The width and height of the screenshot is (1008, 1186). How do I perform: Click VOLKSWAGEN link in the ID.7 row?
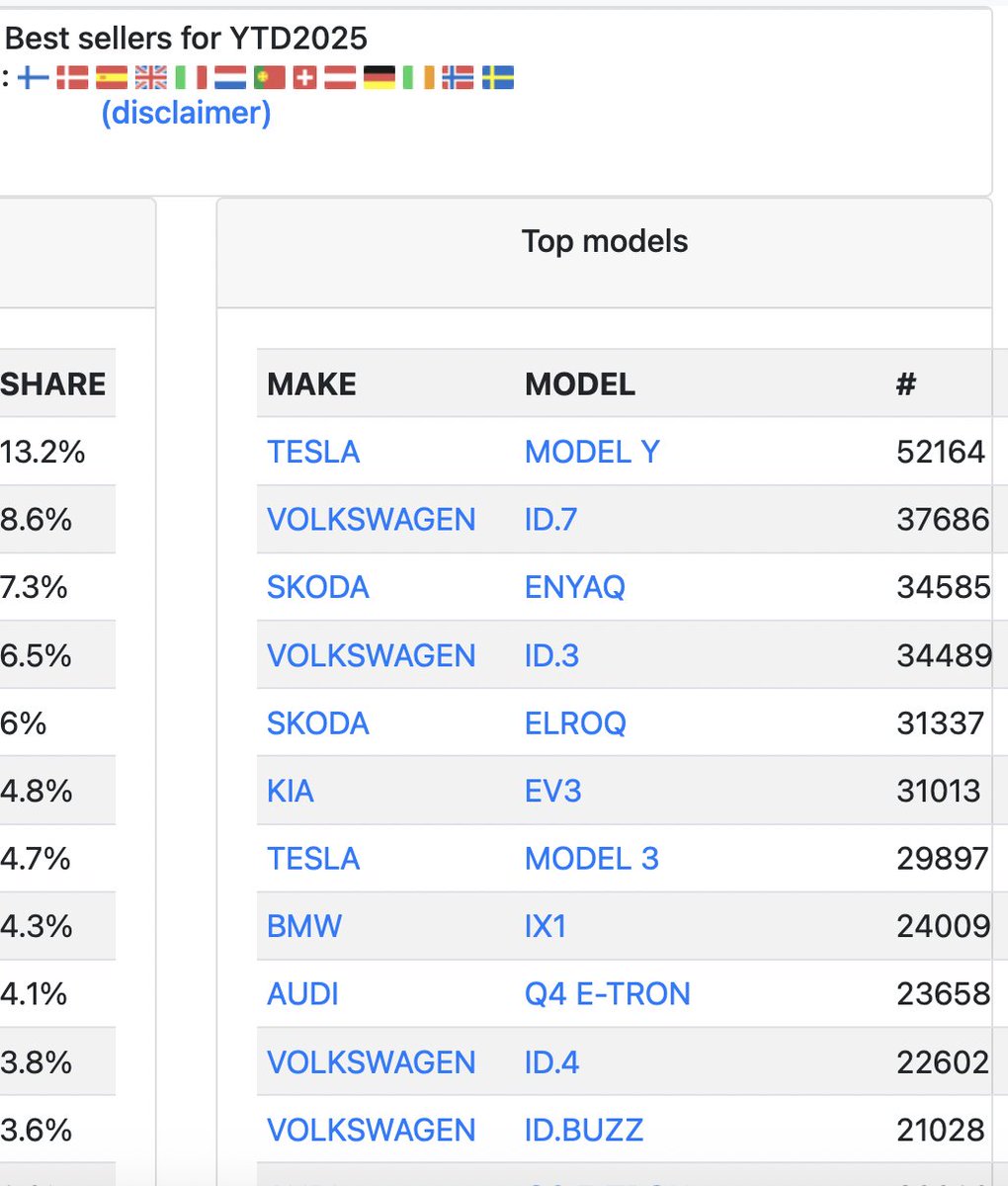click(x=372, y=519)
